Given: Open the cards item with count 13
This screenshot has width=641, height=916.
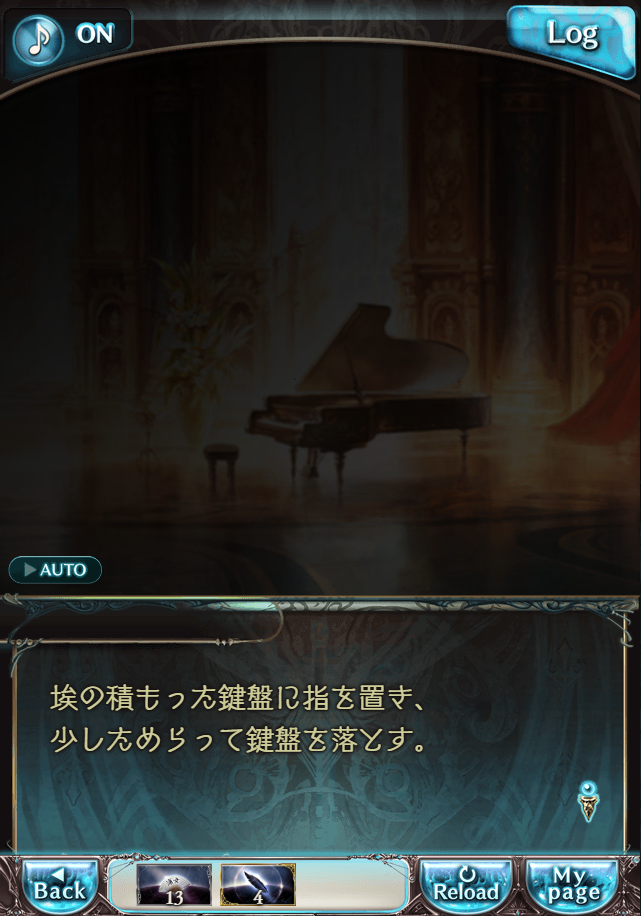Looking at the screenshot, I should (x=174, y=884).
